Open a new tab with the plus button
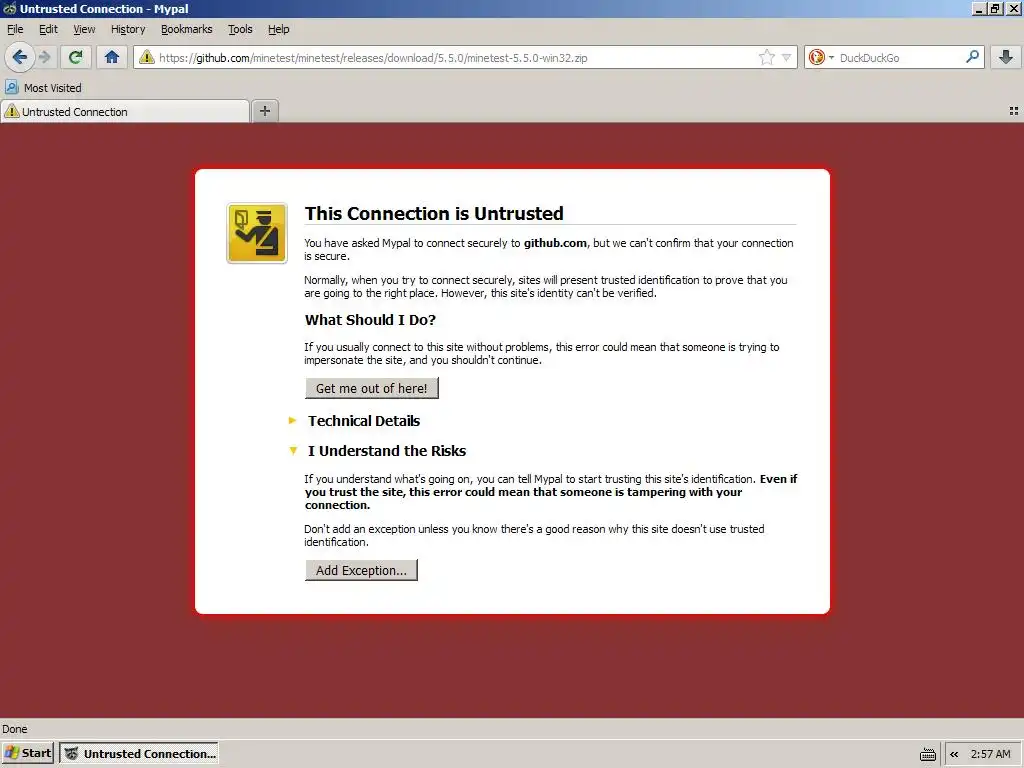The height and width of the screenshot is (768, 1024). point(264,111)
